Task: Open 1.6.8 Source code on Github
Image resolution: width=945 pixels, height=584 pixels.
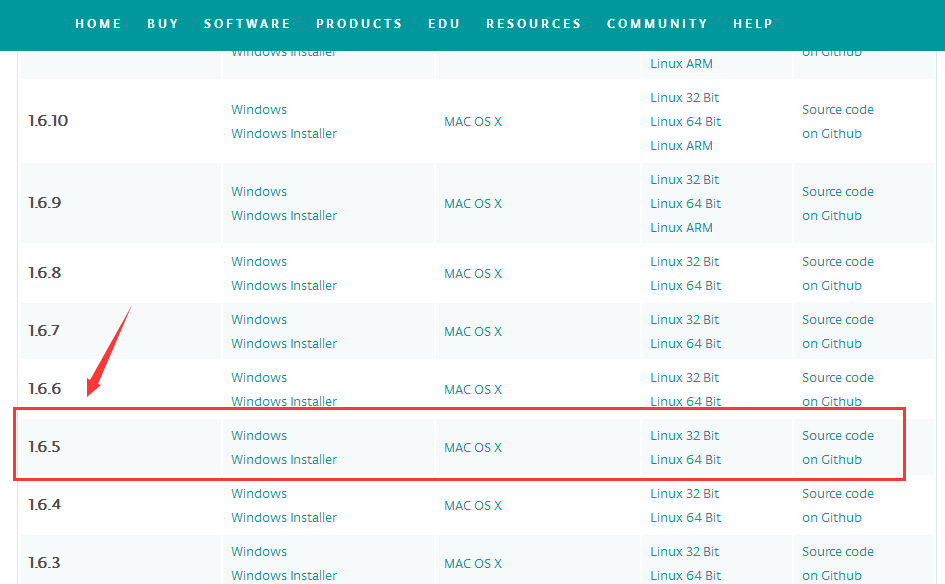Action: (x=838, y=274)
